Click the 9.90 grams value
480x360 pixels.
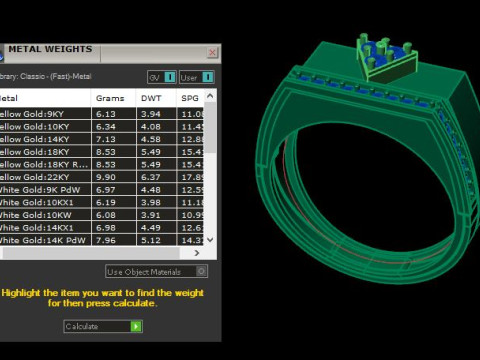coord(106,177)
